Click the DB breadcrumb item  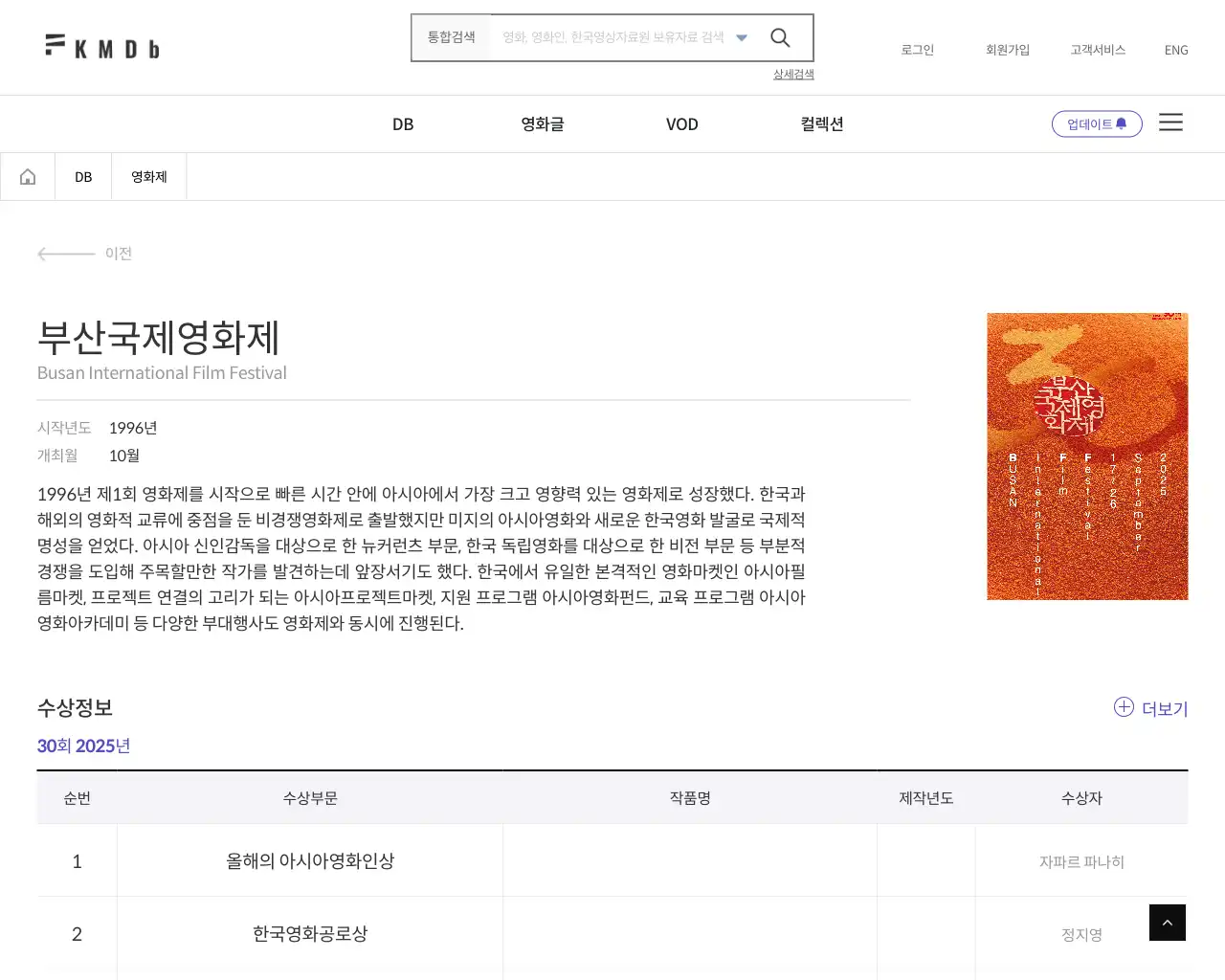[83, 177]
